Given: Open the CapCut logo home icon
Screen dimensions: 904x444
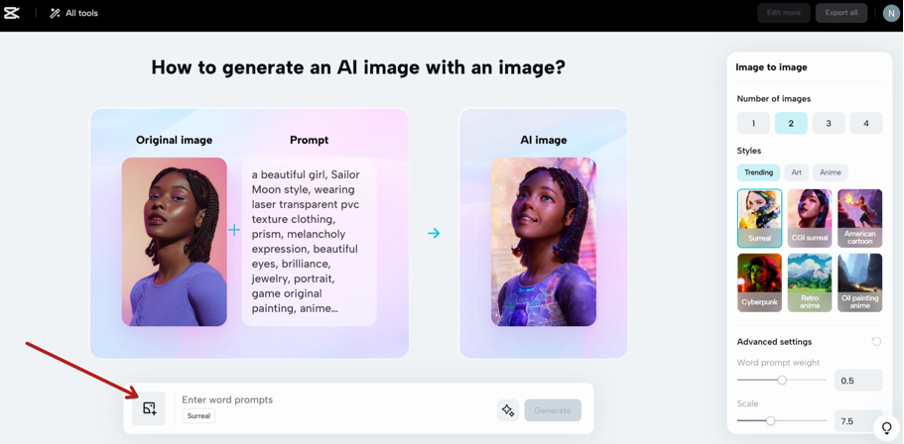Looking at the screenshot, I should pyautogui.click(x=12, y=13).
